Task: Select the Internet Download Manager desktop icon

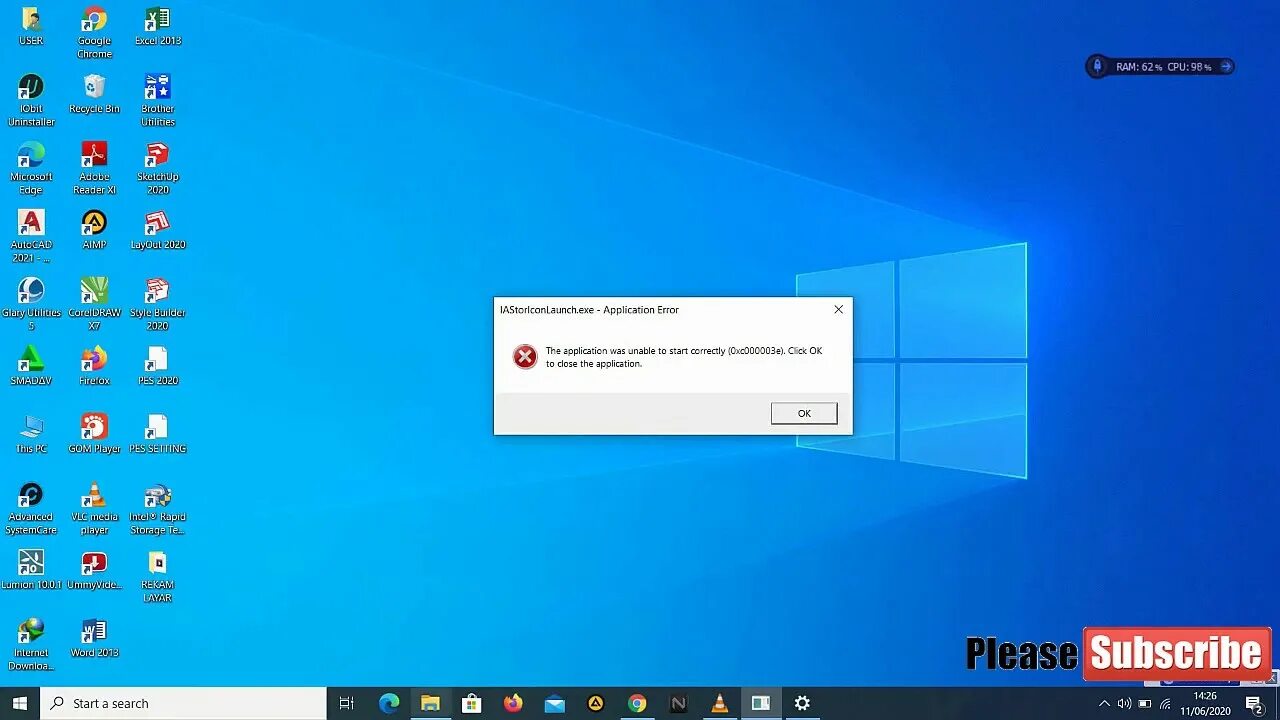Action: 31,645
